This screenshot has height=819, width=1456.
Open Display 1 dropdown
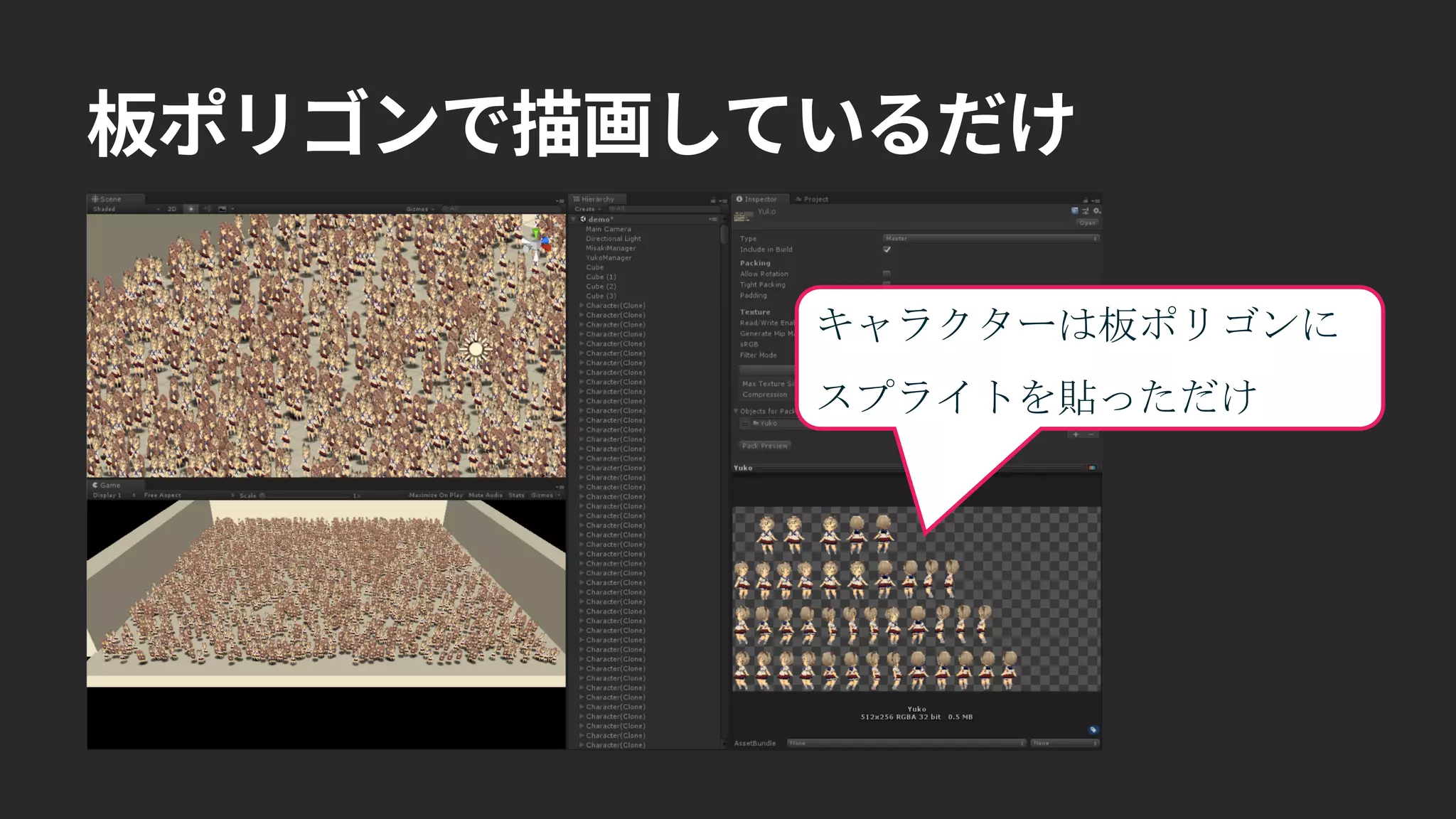click(x=114, y=496)
